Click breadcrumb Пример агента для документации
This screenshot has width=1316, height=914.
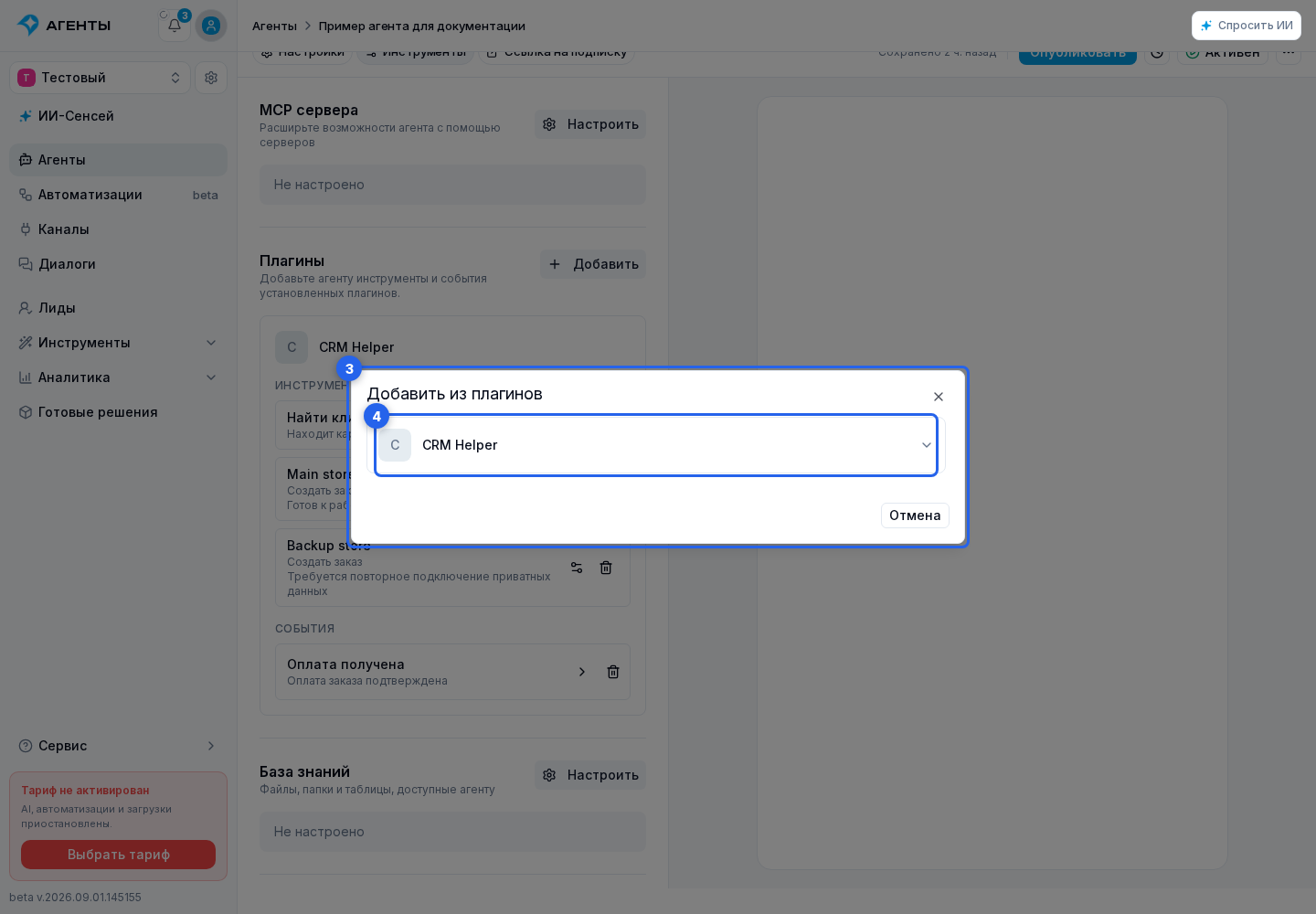(x=422, y=26)
